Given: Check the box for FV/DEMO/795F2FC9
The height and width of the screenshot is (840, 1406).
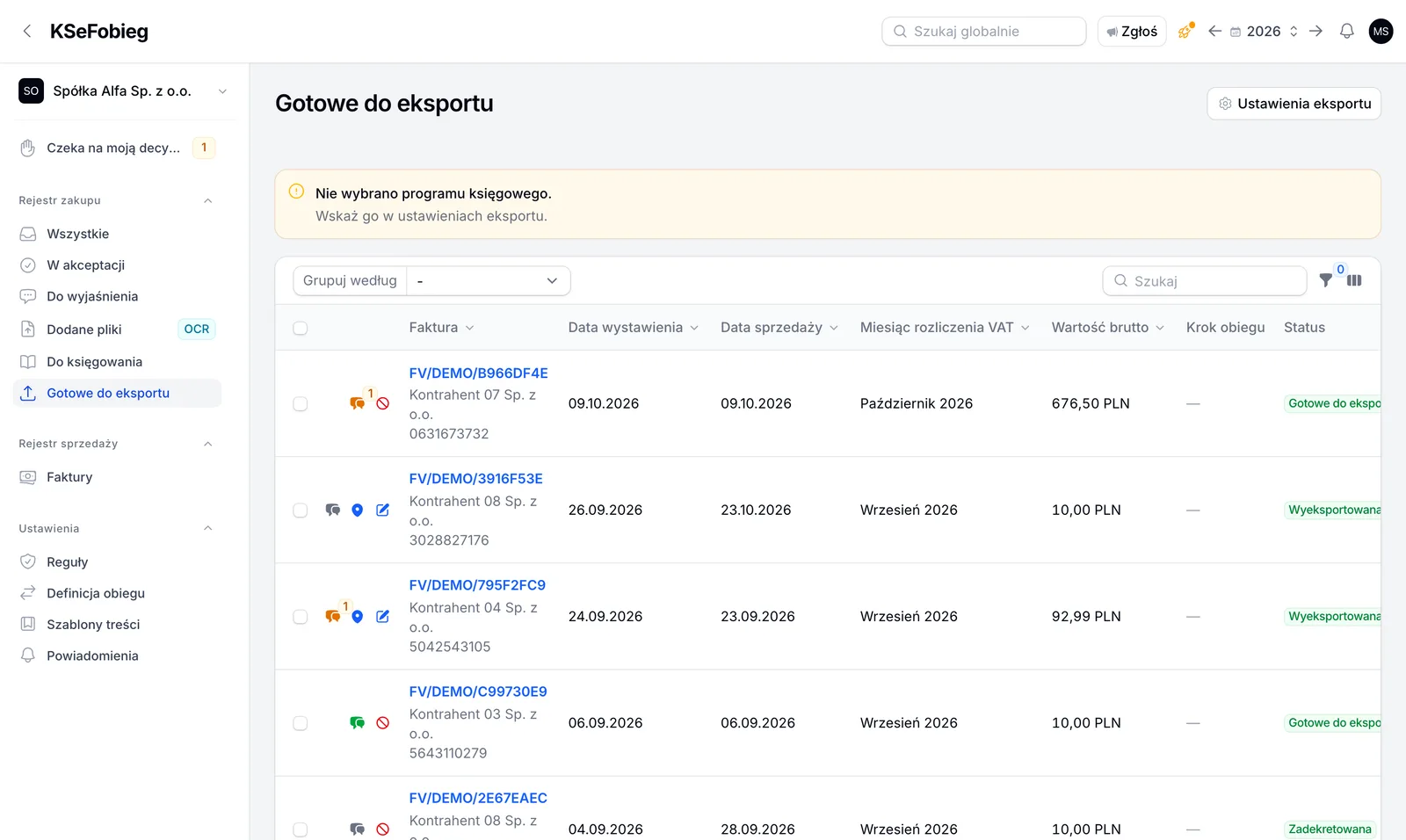Looking at the screenshot, I should [x=301, y=616].
